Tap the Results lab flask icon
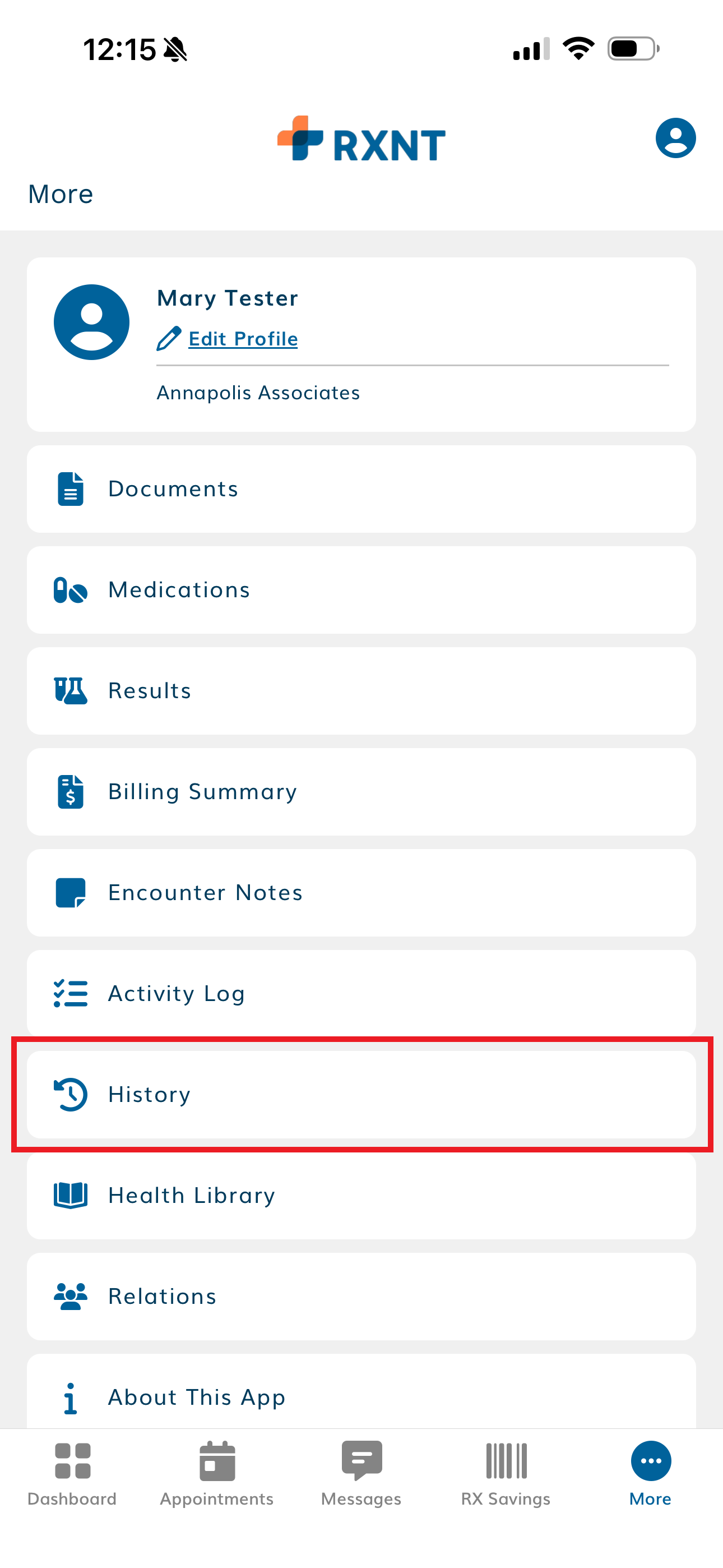723x1568 pixels. point(71,691)
